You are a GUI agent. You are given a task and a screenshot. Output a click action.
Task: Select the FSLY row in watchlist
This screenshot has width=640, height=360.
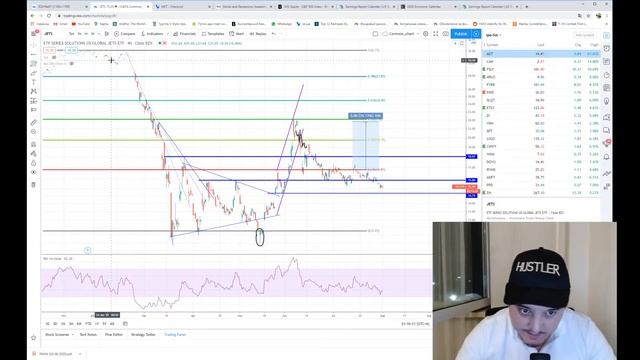click(x=541, y=69)
